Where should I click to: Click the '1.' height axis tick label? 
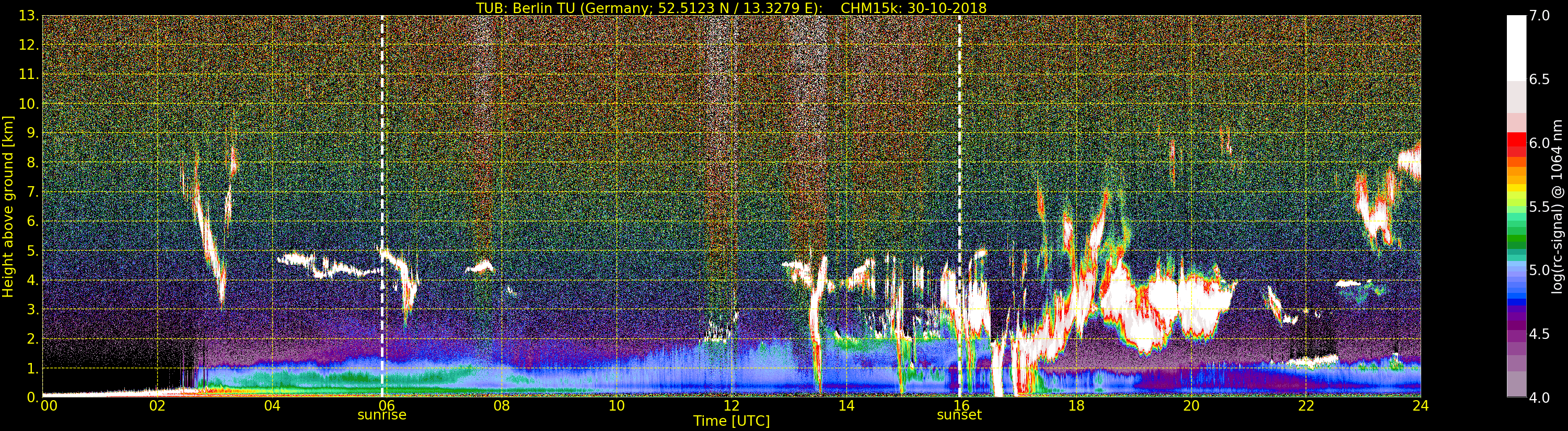32,368
